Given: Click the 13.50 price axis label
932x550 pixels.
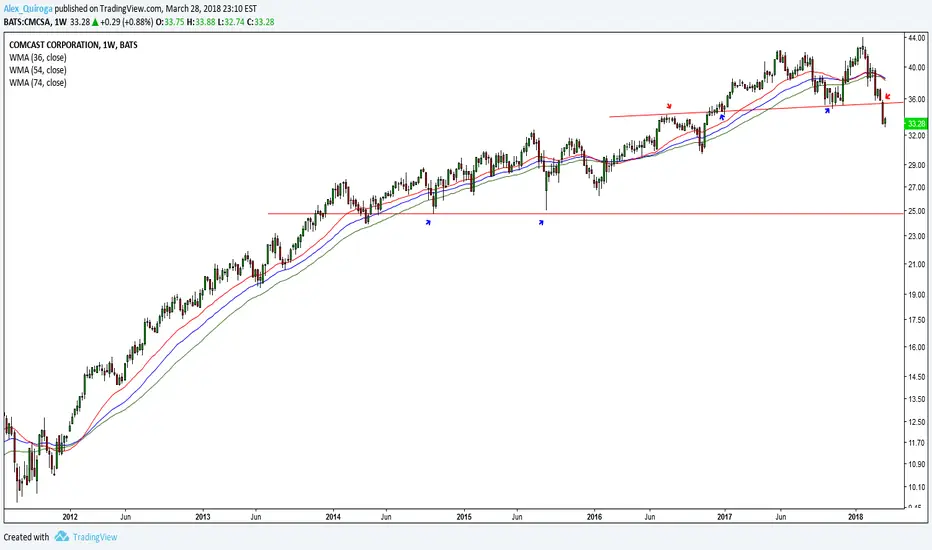Looking at the screenshot, I should [x=916, y=399].
